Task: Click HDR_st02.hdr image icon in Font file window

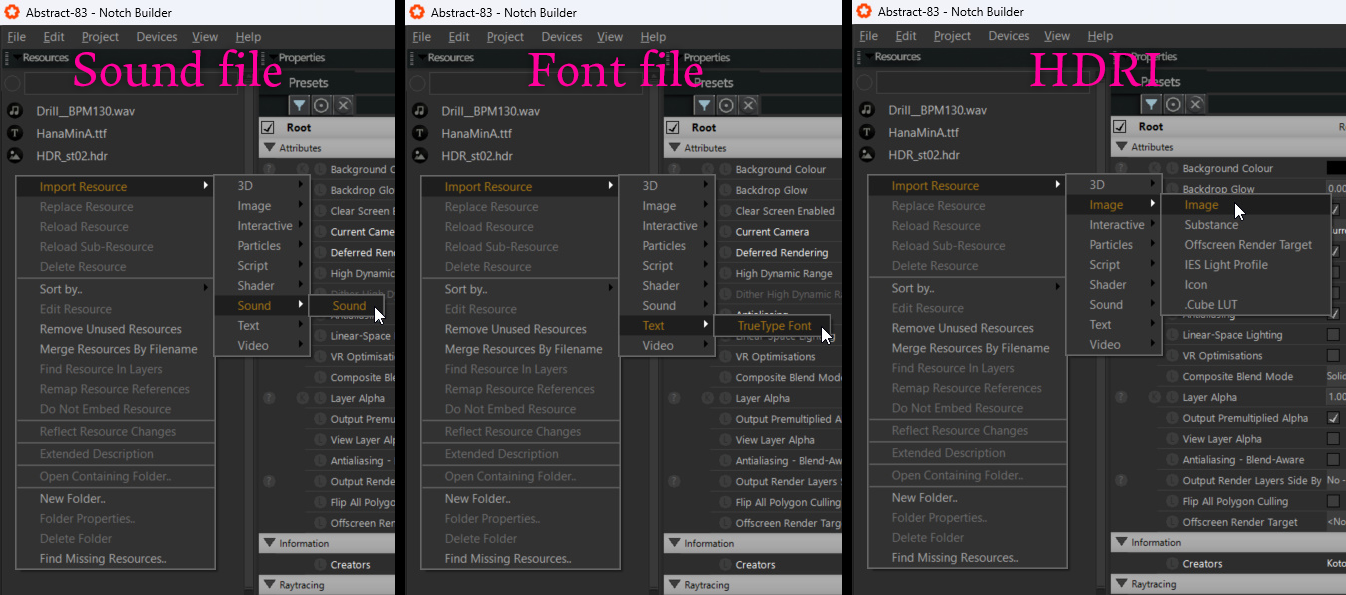Action: pos(419,155)
